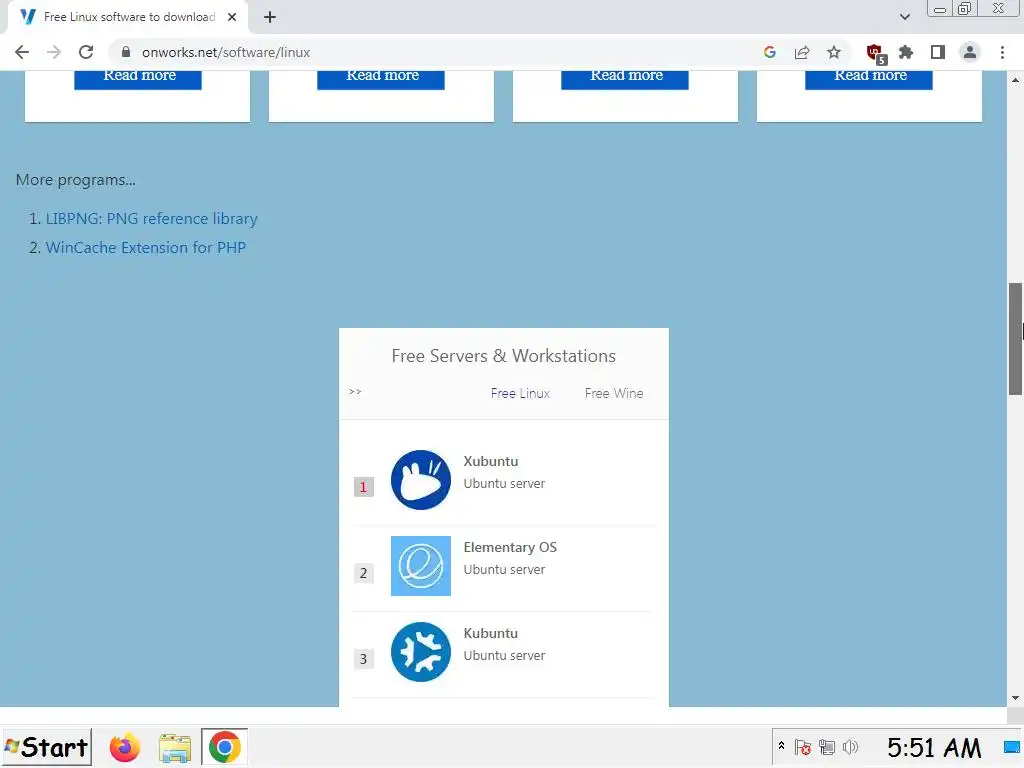Reload the onworks.net page
Image resolution: width=1024 pixels, height=768 pixels.
[86, 52]
